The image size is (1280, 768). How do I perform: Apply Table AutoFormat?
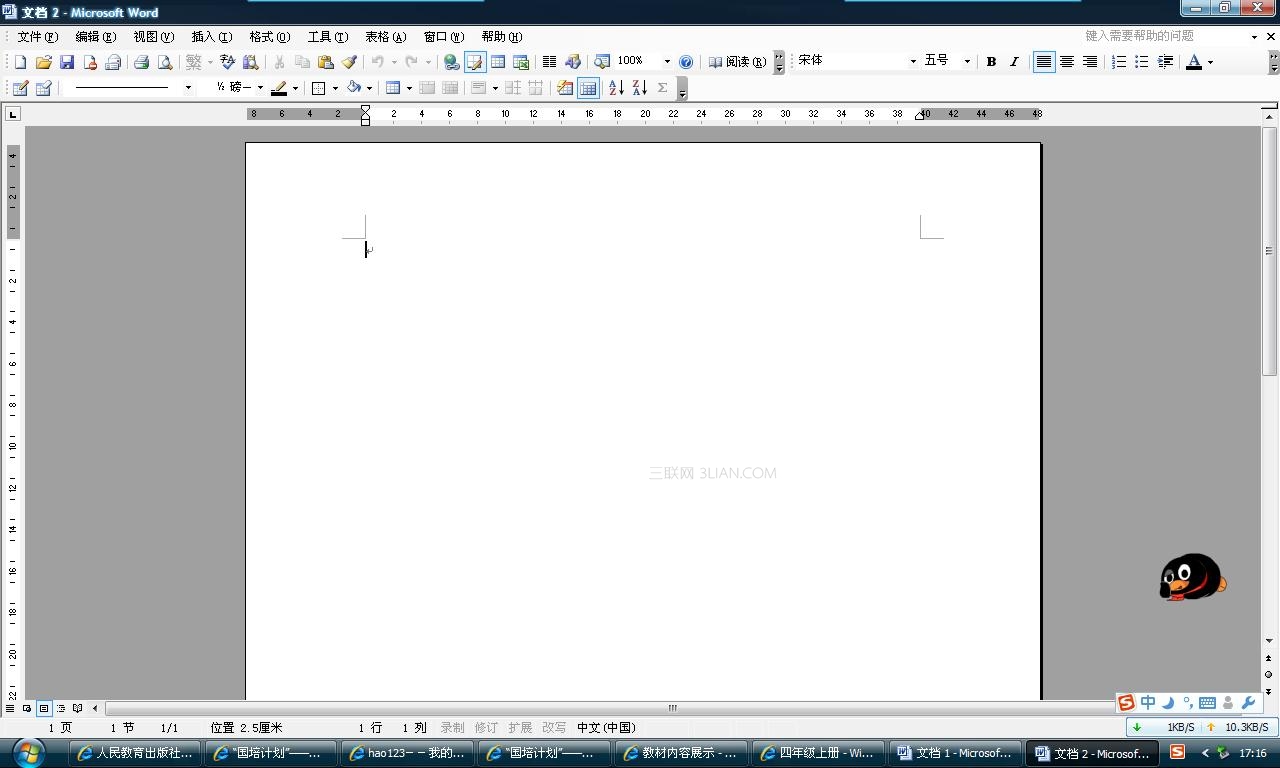pyautogui.click(x=565, y=88)
